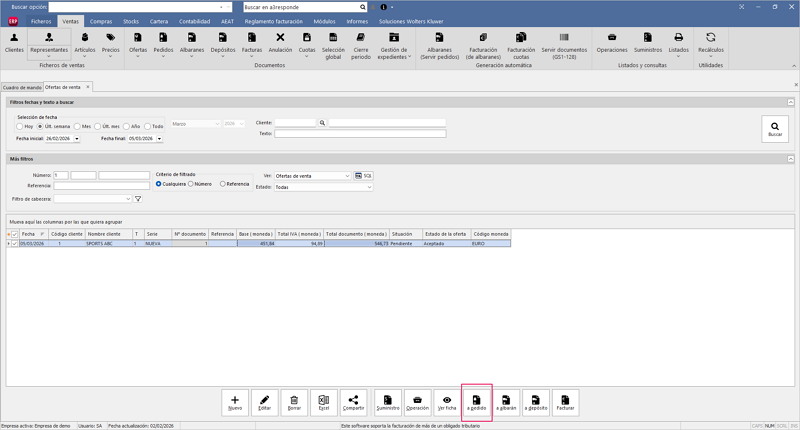Image resolution: width=800 pixels, height=430 pixels.
Task: Click the Cliente lookup magnifier button
Action: point(322,123)
